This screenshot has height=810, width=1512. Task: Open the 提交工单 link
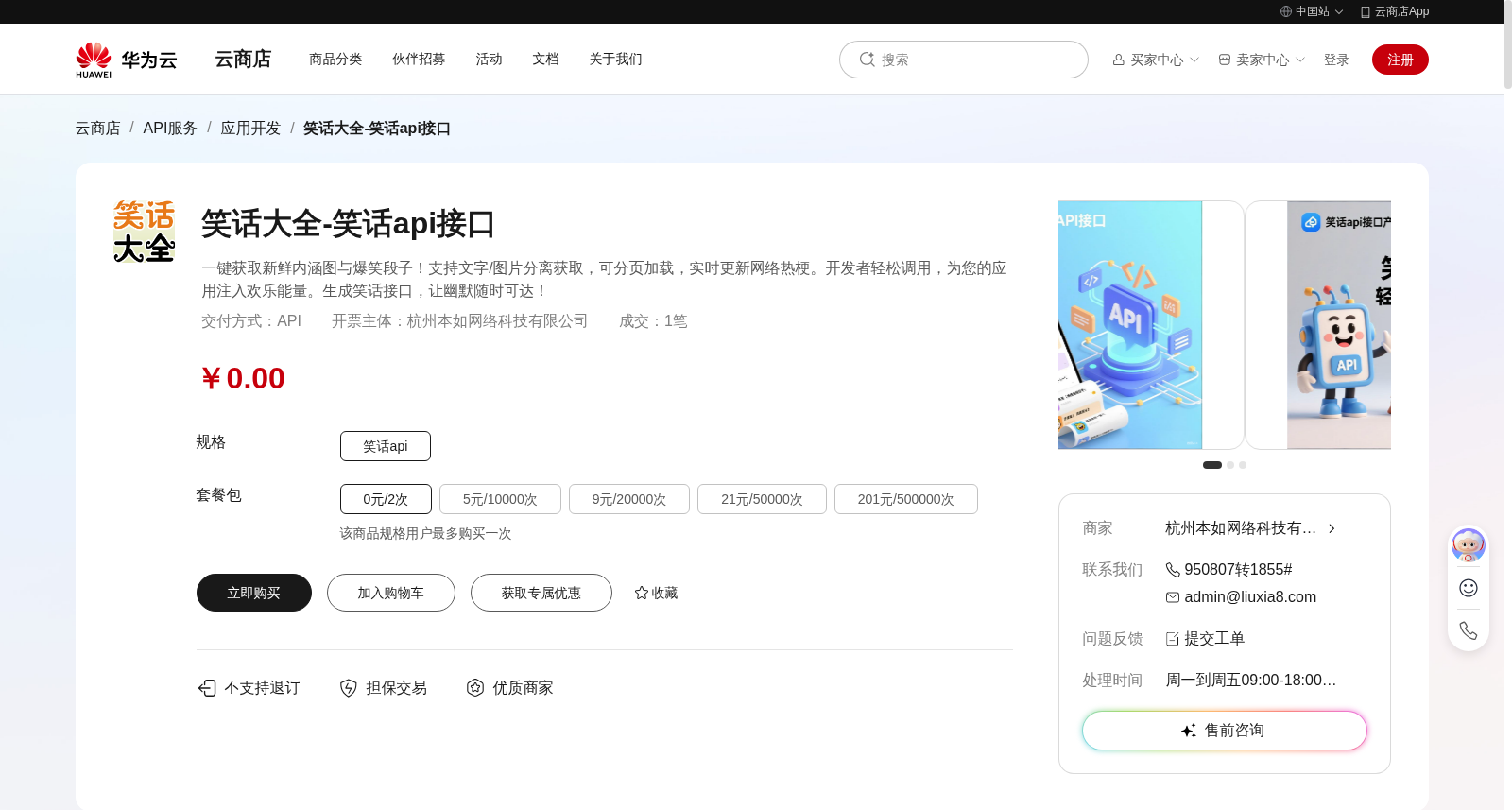[x=1214, y=639]
